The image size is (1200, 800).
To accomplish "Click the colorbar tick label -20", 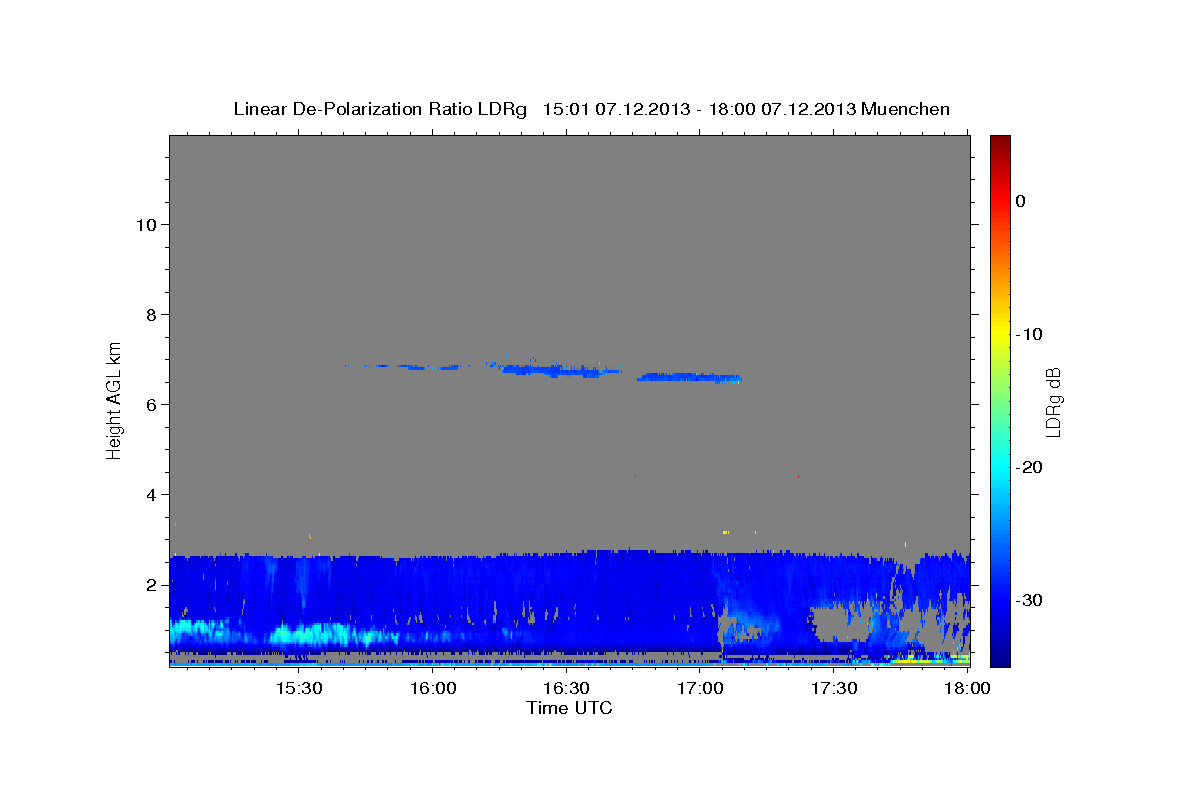I will coord(1029,467).
